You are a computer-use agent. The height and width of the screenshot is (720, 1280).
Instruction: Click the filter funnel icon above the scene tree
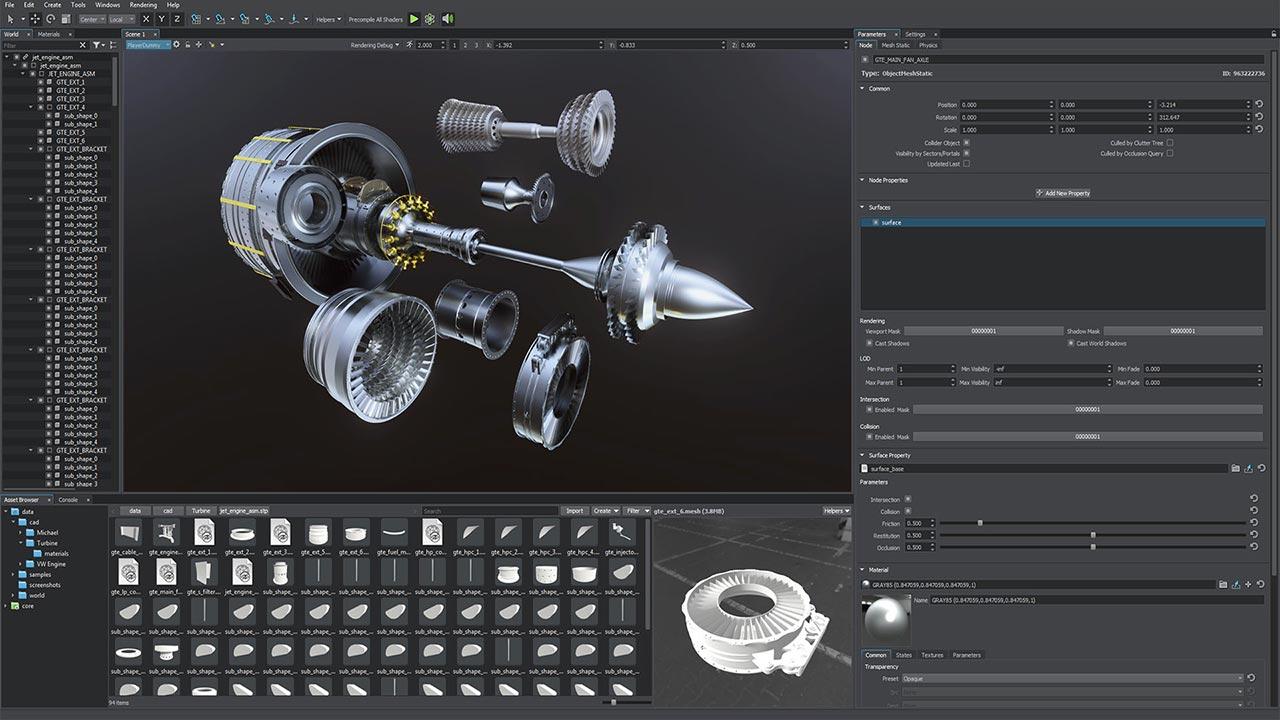(x=98, y=45)
